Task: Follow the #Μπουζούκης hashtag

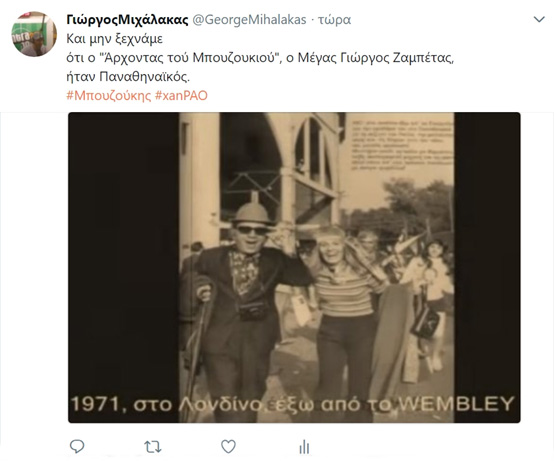Action: [x=108, y=96]
